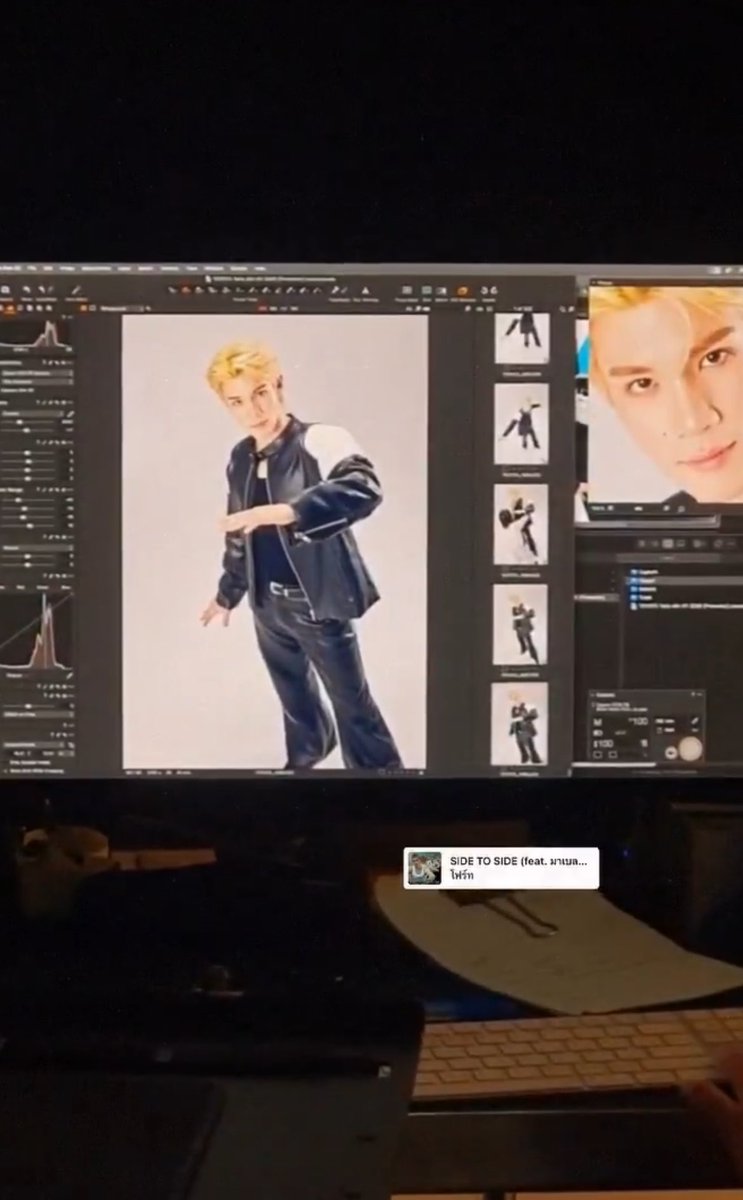Open the Help menu in menu bar
Viewport: 743px width, 1200px height.
point(262,269)
